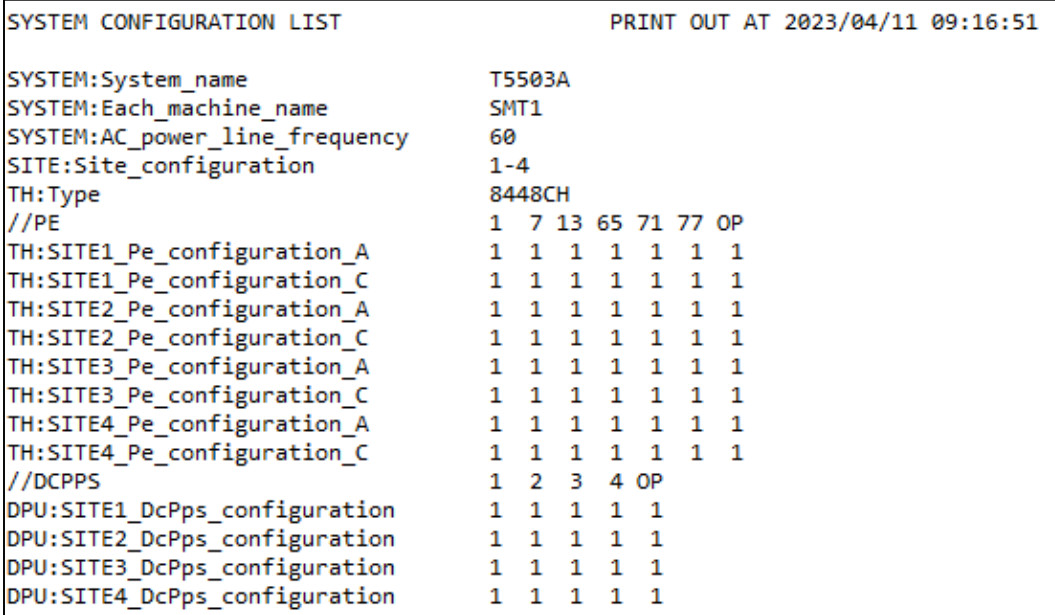Viewport: 1055px width, 615px height.
Task: Select the SYSTEM:AC_power_line_frequency entry
Action: (x=206, y=137)
